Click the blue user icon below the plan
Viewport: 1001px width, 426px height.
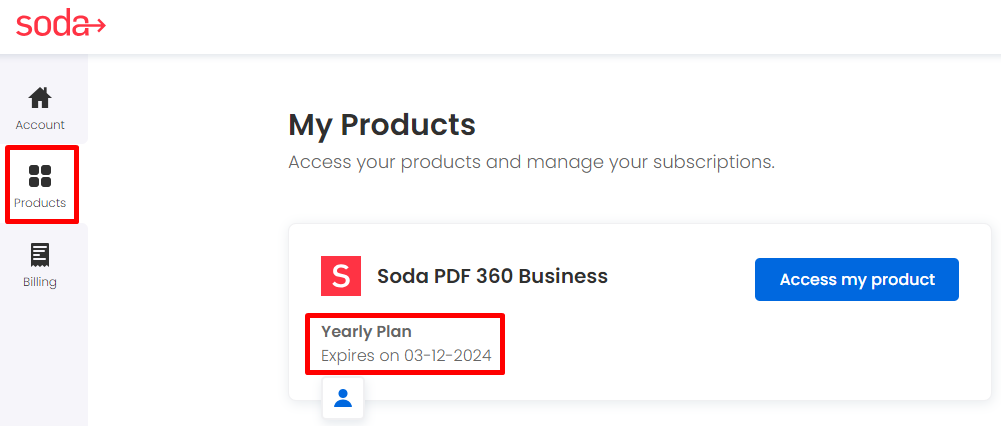pos(343,398)
